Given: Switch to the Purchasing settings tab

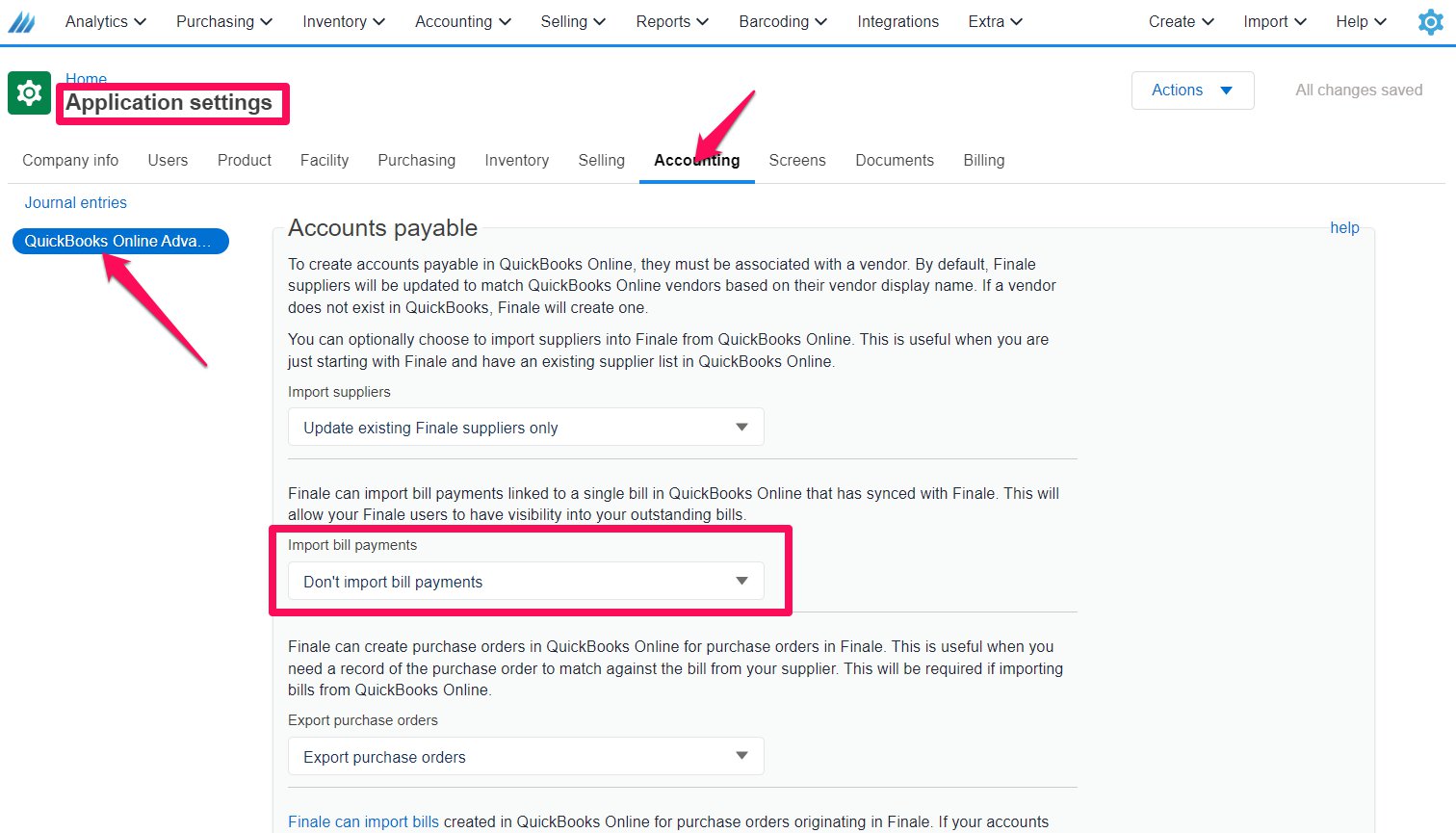Looking at the screenshot, I should tap(416, 160).
